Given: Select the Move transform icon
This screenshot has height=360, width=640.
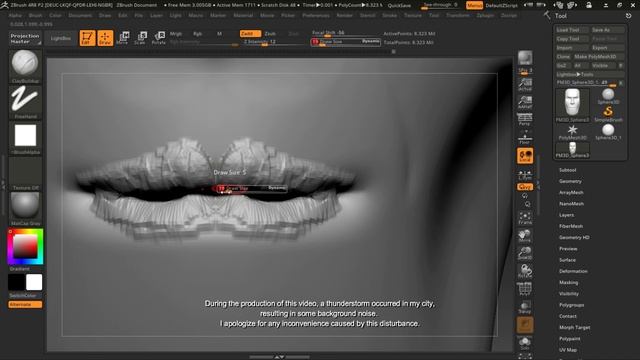Looking at the screenshot, I should (x=122, y=38).
